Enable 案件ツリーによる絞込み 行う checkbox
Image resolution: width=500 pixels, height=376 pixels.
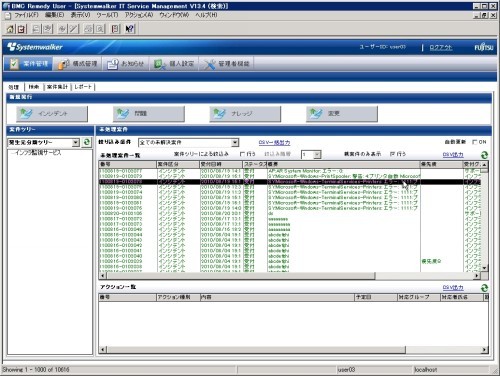coord(242,154)
